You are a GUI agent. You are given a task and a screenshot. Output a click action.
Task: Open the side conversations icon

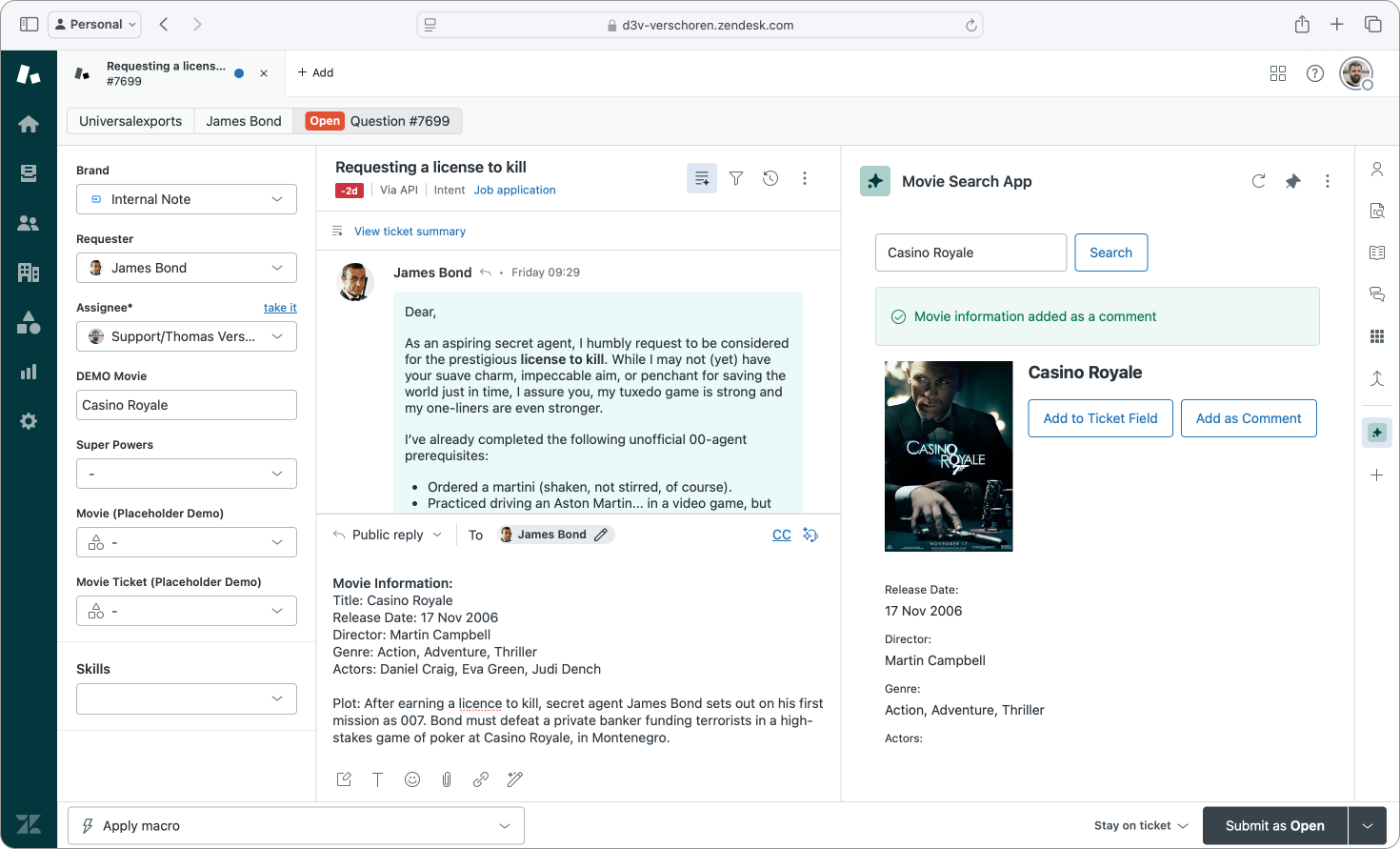click(x=1377, y=294)
